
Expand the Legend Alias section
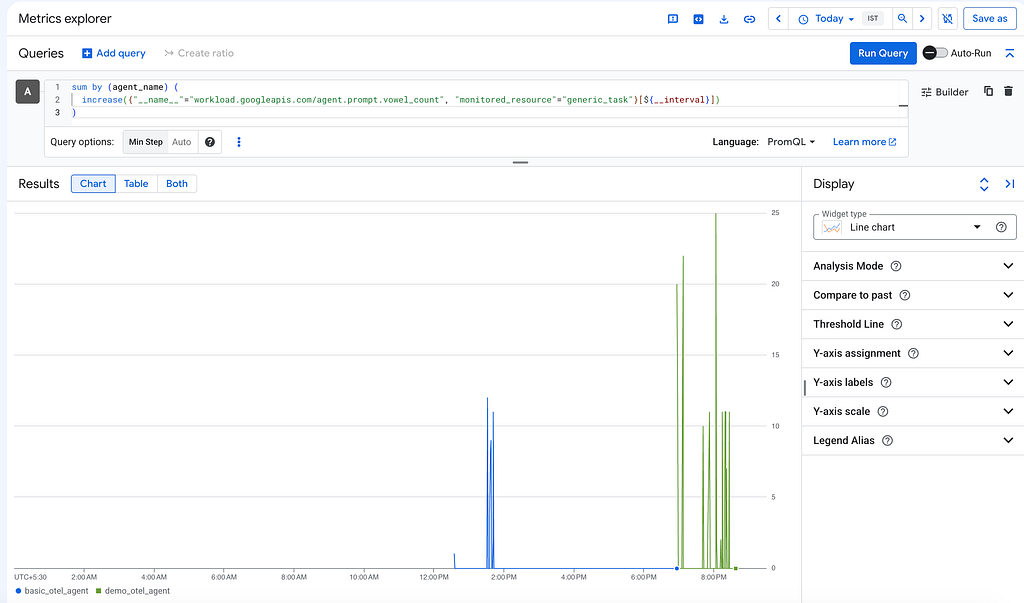pos(1008,440)
